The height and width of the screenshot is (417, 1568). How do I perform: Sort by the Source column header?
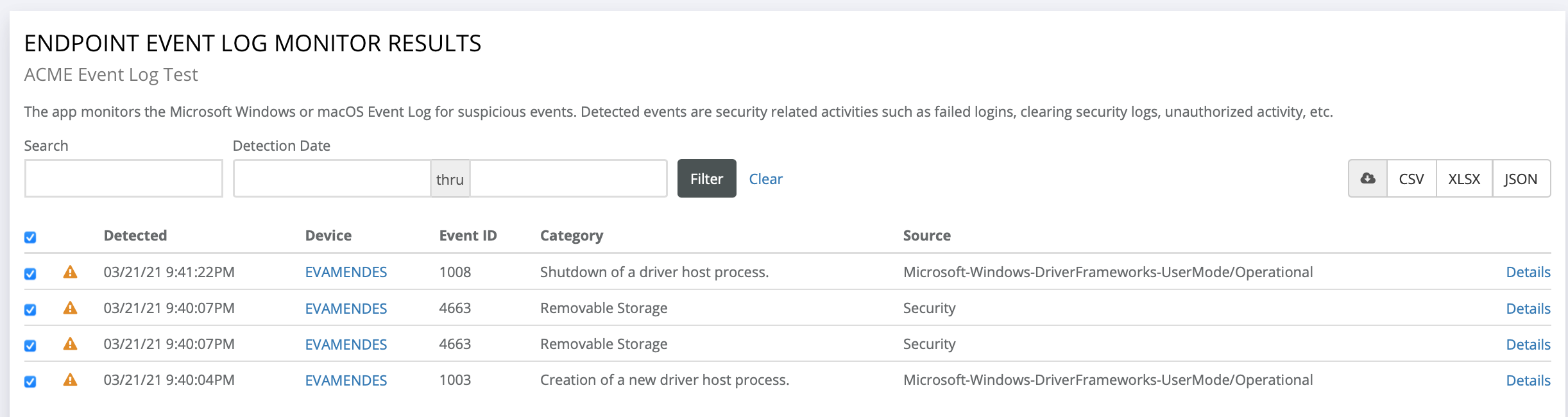[927, 235]
